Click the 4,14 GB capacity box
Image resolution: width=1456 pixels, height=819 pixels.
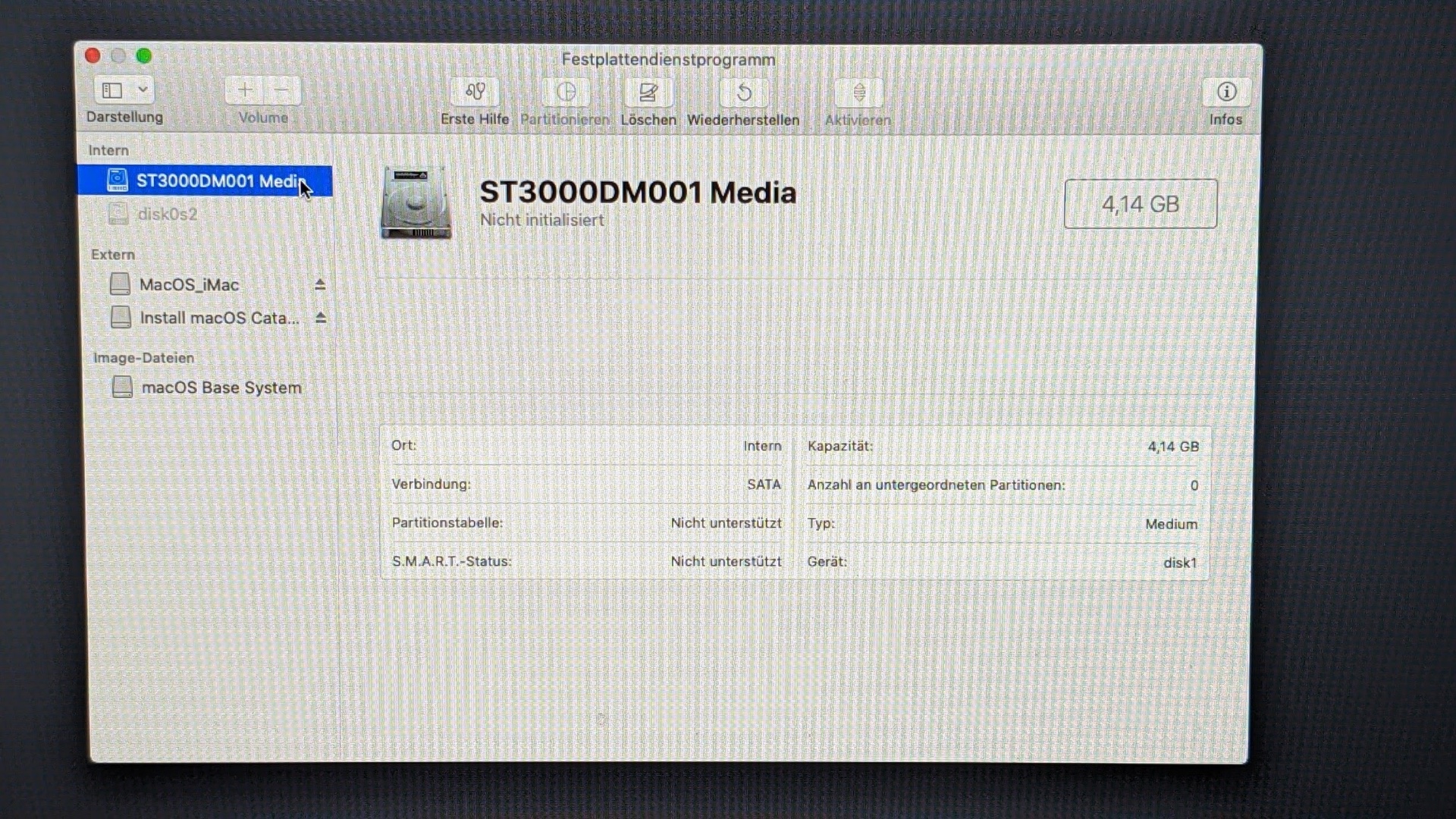1140,204
